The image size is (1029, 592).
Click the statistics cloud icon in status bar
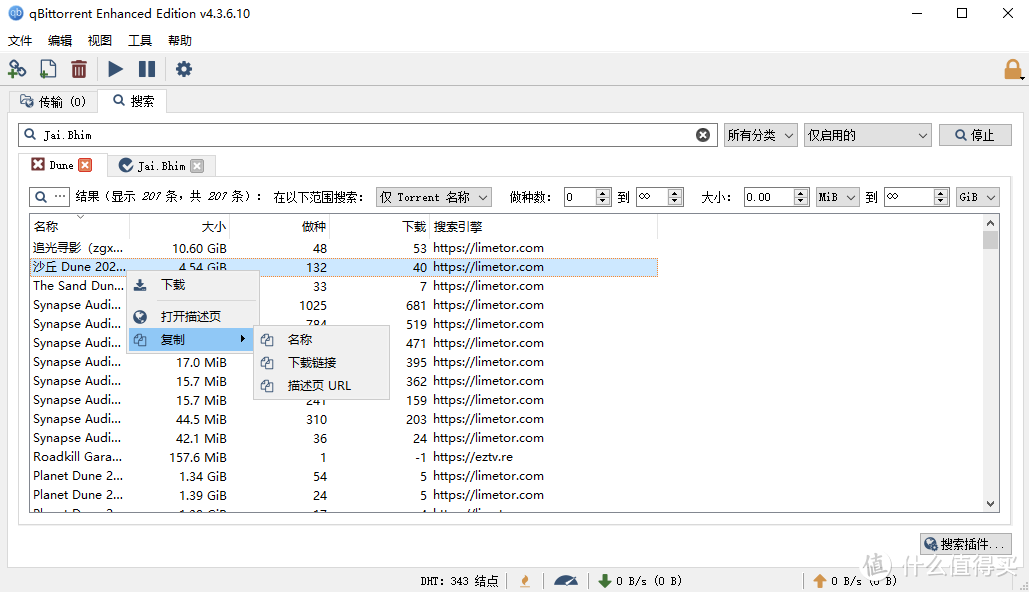(566, 580)
